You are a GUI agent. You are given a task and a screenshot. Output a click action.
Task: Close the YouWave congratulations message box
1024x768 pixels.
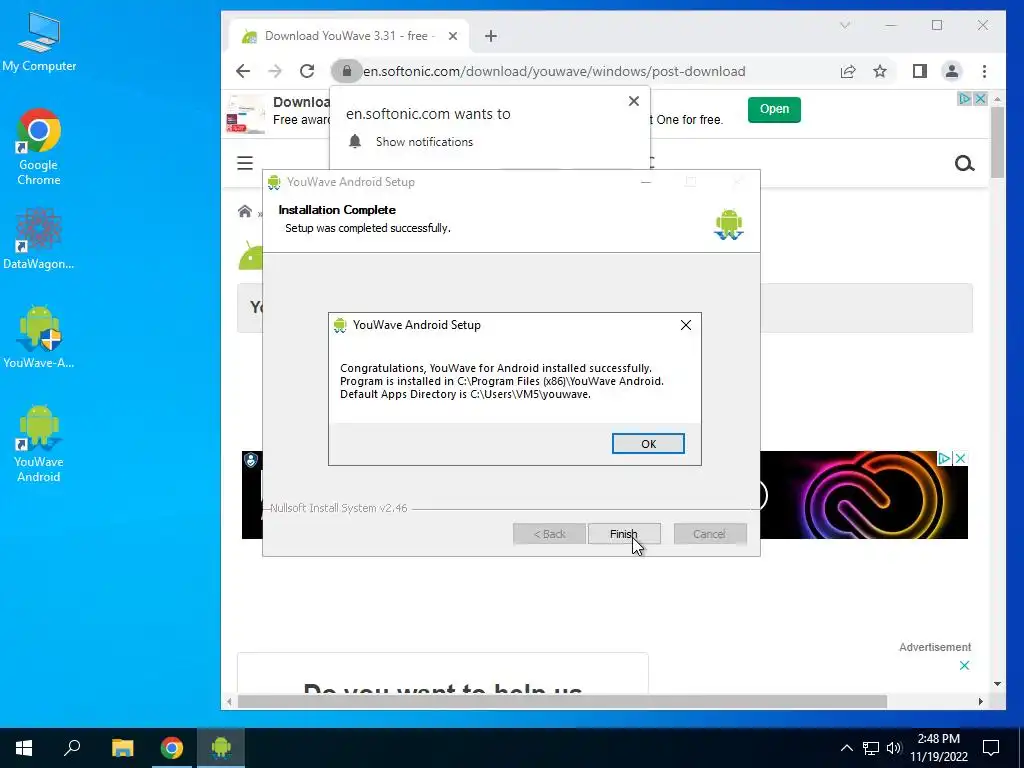pyautogui.click(x=686, y=325)
